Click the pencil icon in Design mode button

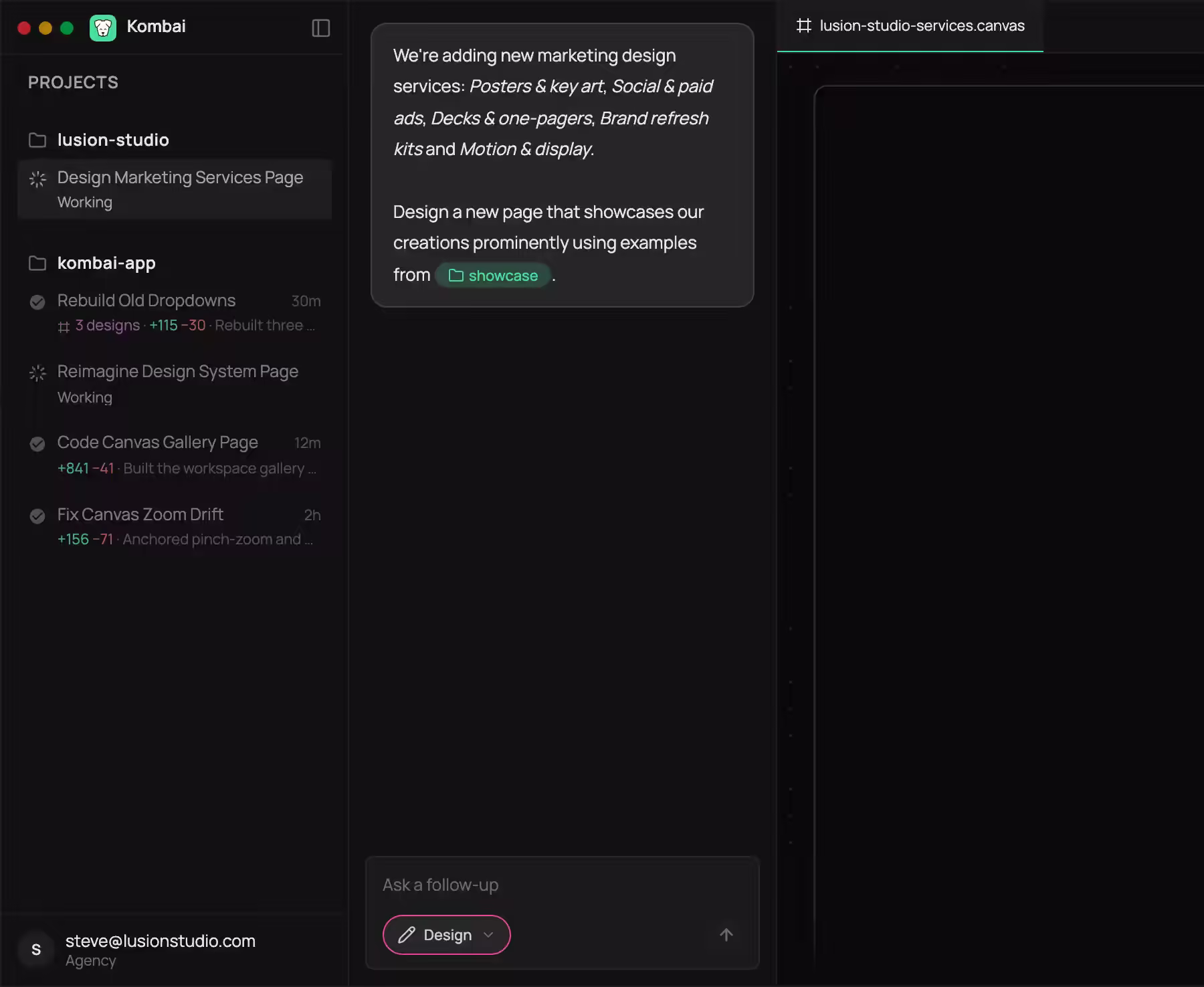[407, 935]
